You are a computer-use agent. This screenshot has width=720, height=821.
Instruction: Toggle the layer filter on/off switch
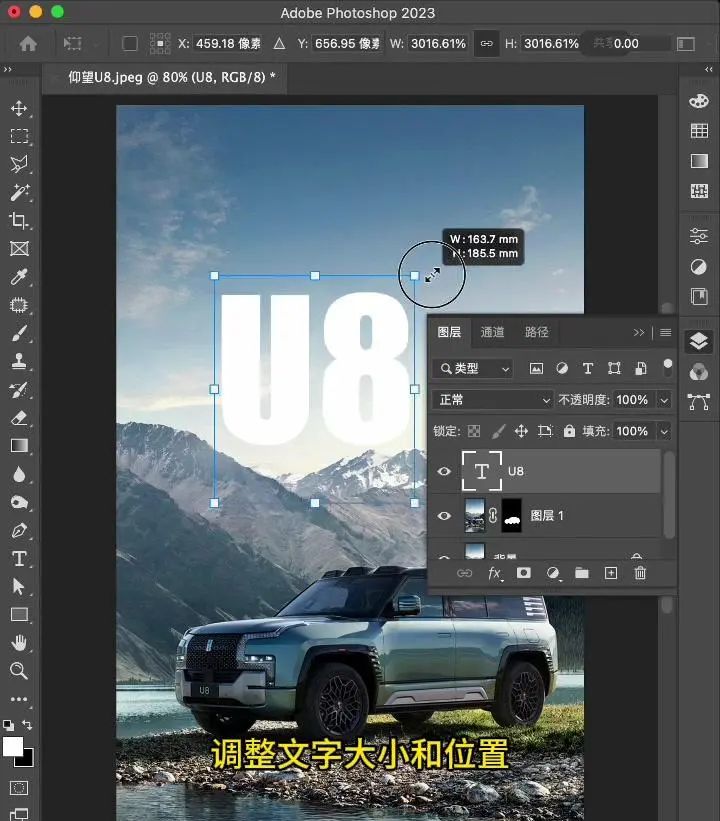point(668,368)
